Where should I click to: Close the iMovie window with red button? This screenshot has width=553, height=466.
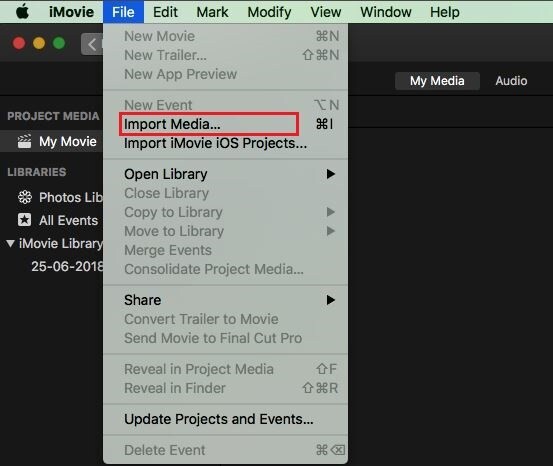click(19, 43)
